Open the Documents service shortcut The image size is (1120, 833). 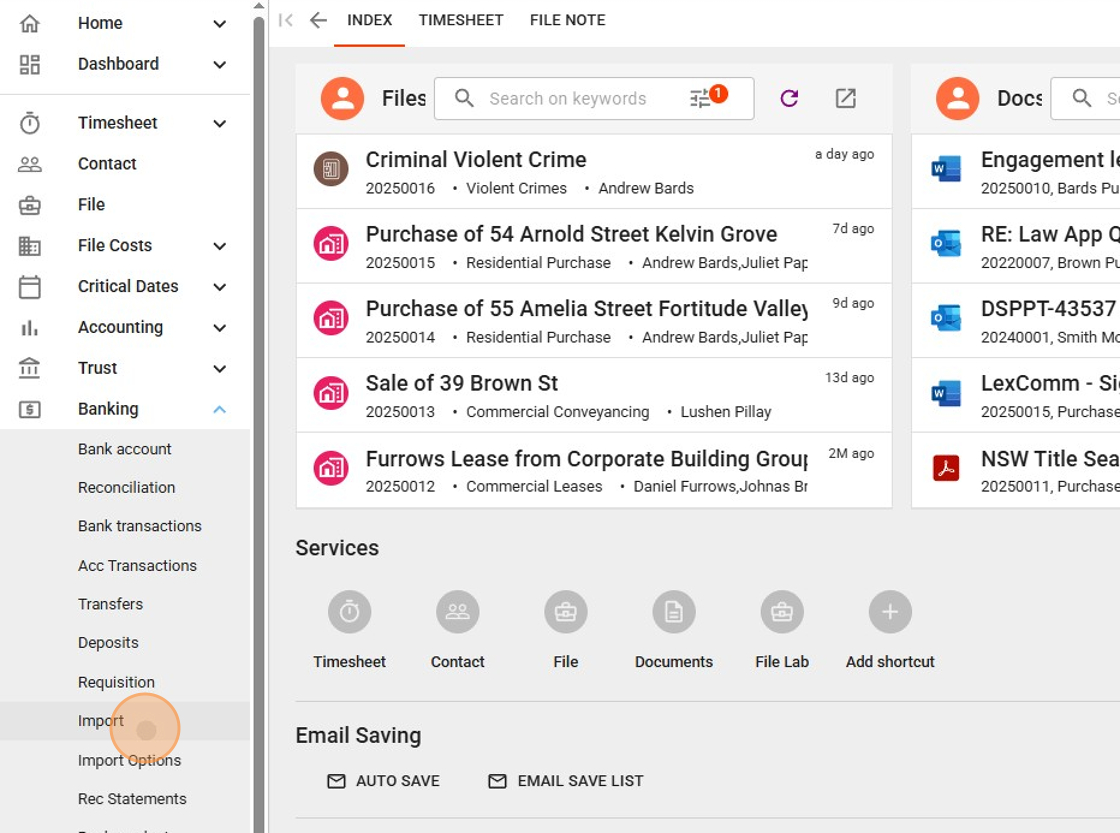[674, 612]
